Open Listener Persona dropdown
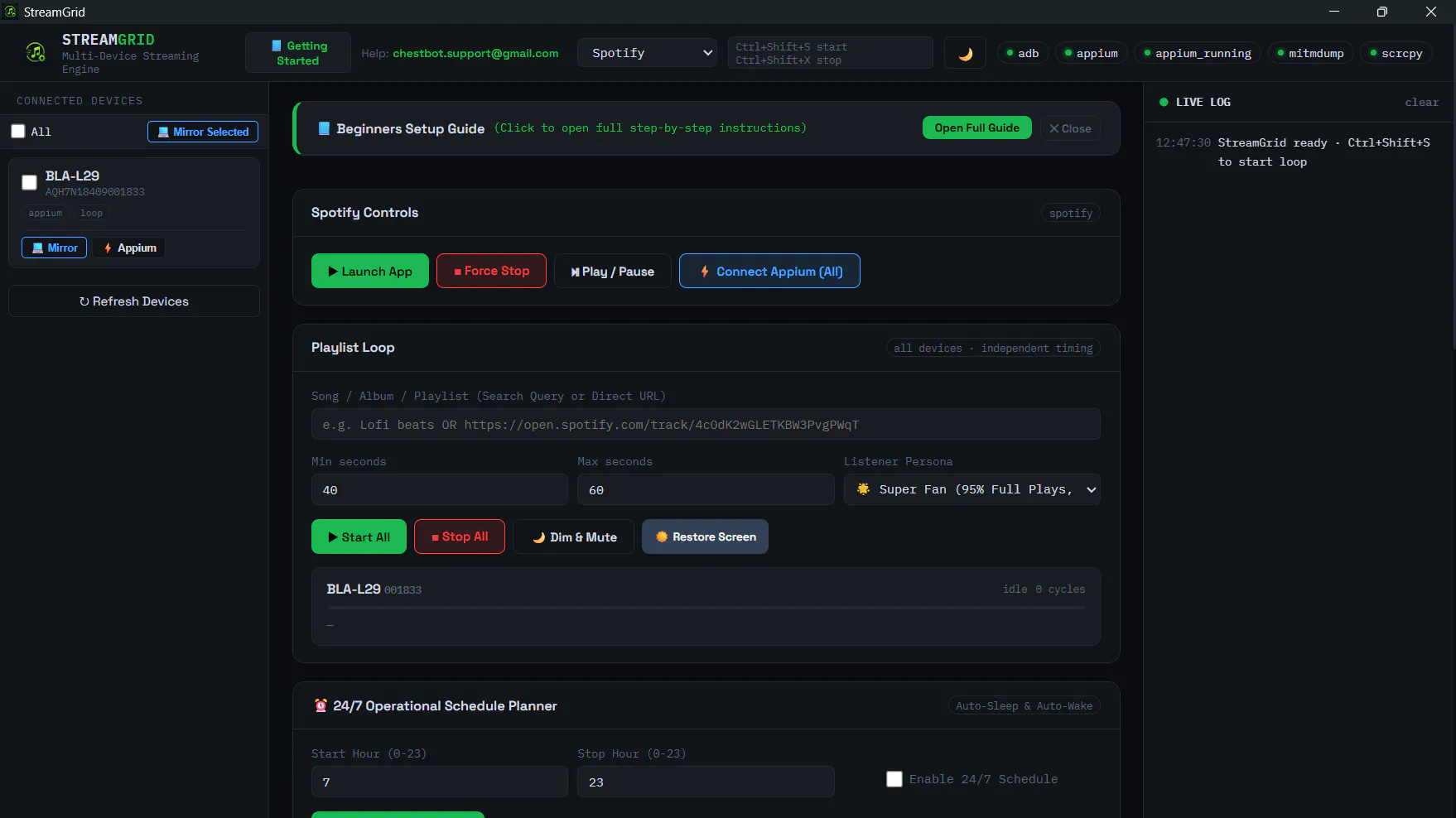The height and width of the screenshot is (818, 1456). click(972, 489)
